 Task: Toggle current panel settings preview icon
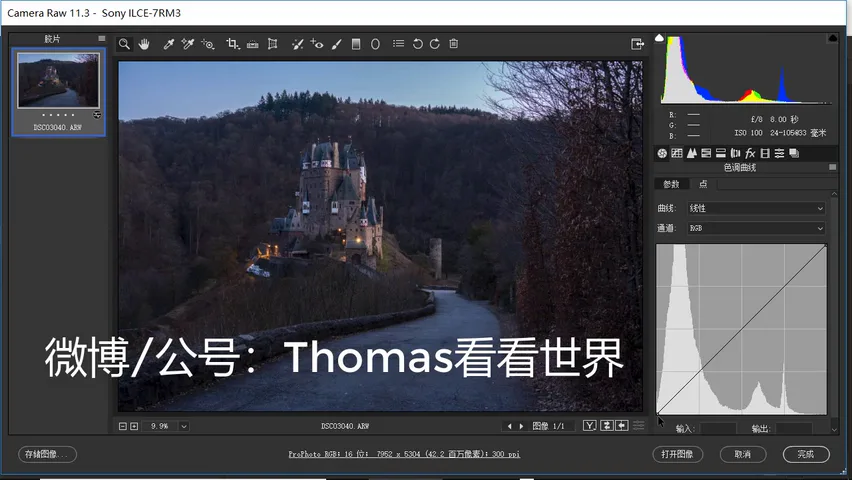(638, 426)
